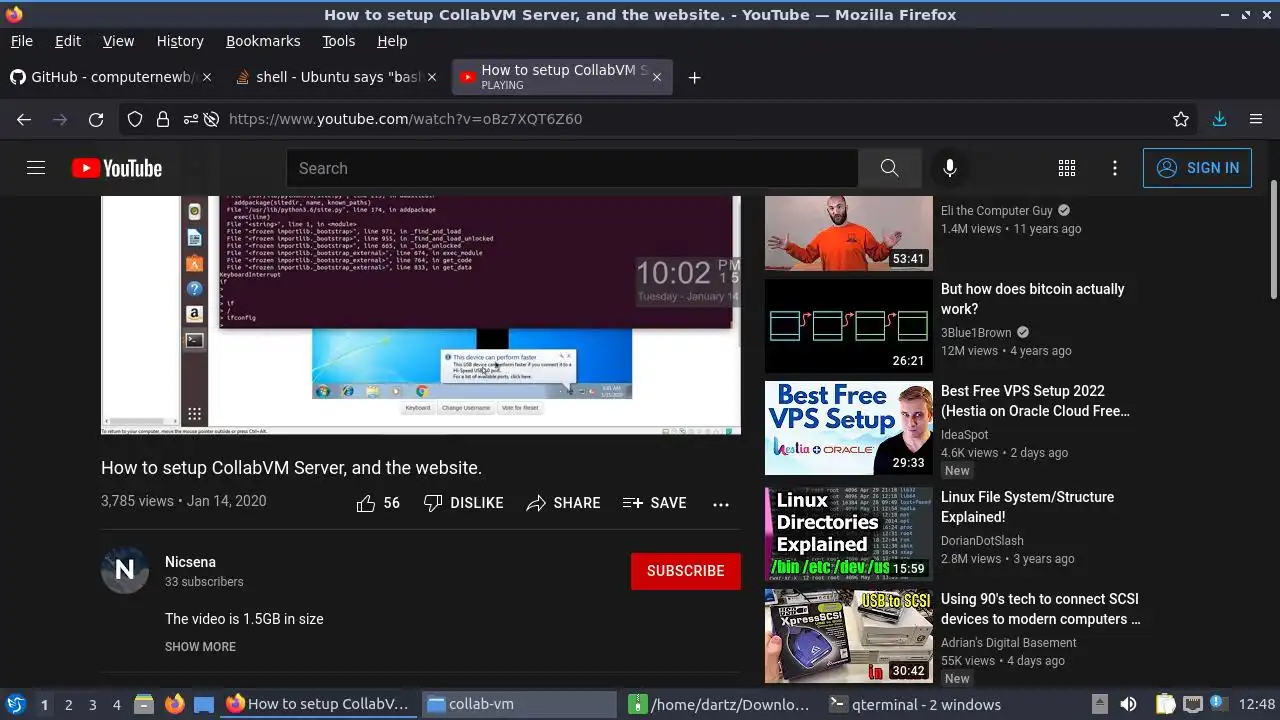This screenshot has height=720, width=1280.
Task: Go to YouTube home via the logo
Action: coord(117,168)
